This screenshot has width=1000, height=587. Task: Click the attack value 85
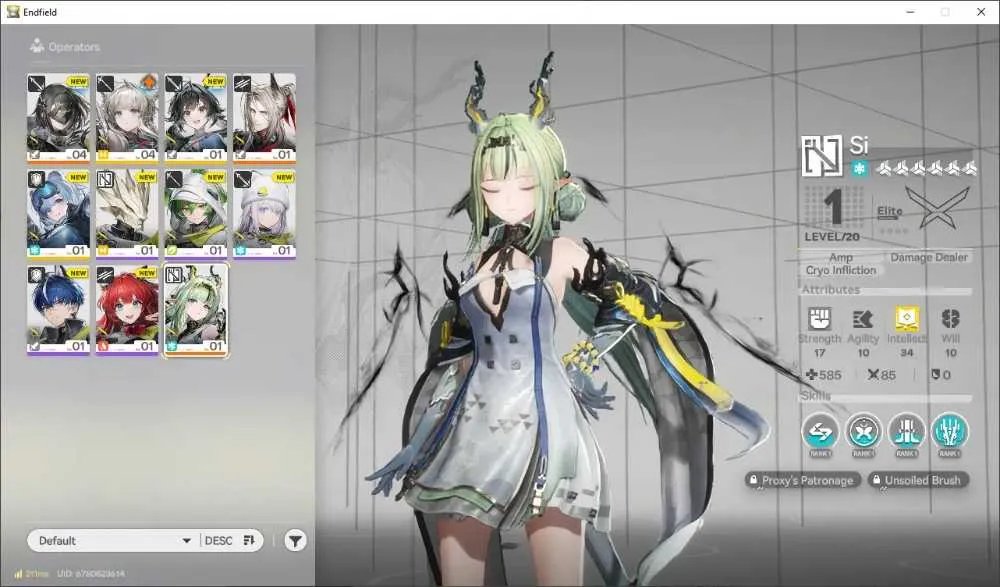point(888,375)
